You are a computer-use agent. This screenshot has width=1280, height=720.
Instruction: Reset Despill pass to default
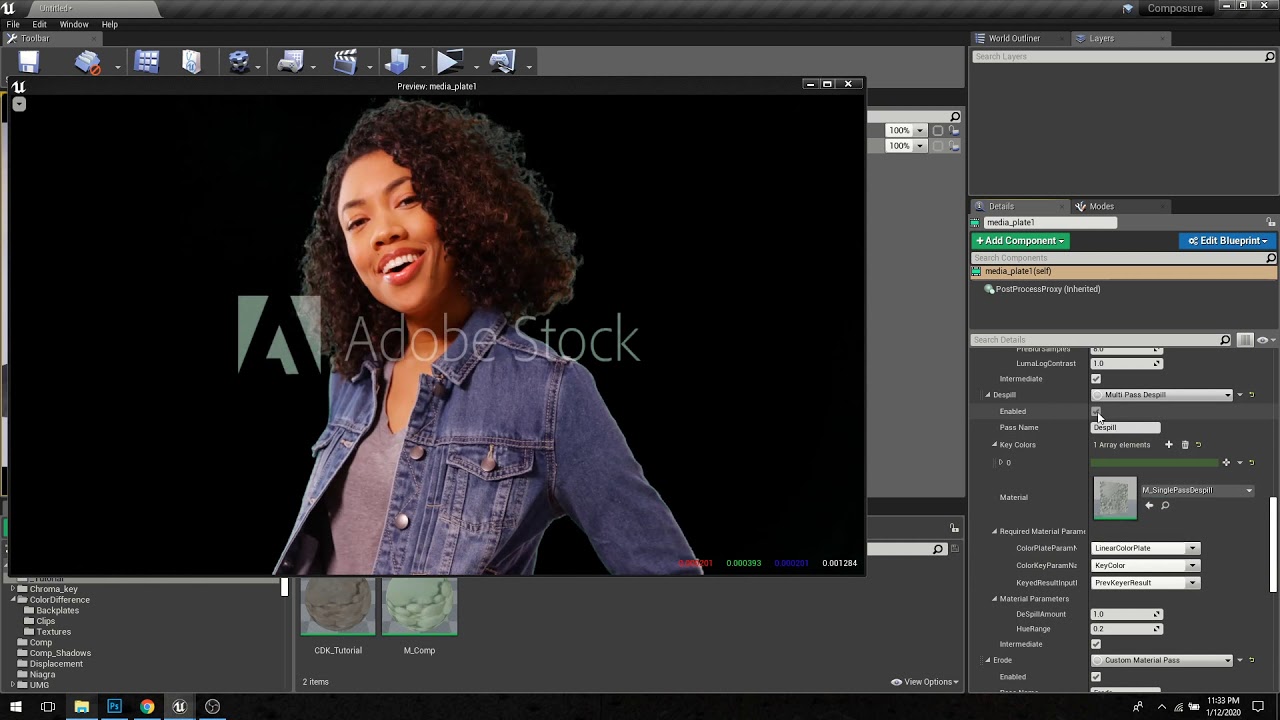(1251, 395)
